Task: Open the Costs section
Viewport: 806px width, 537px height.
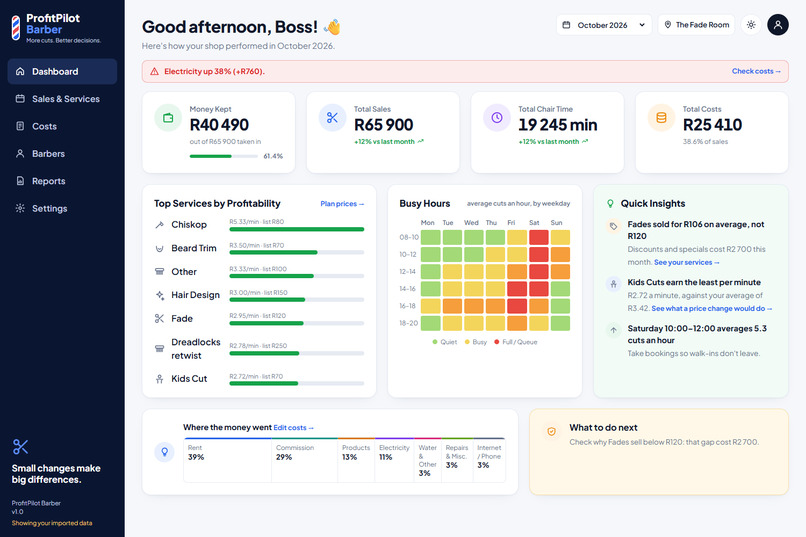Action: tap(62, 126)
